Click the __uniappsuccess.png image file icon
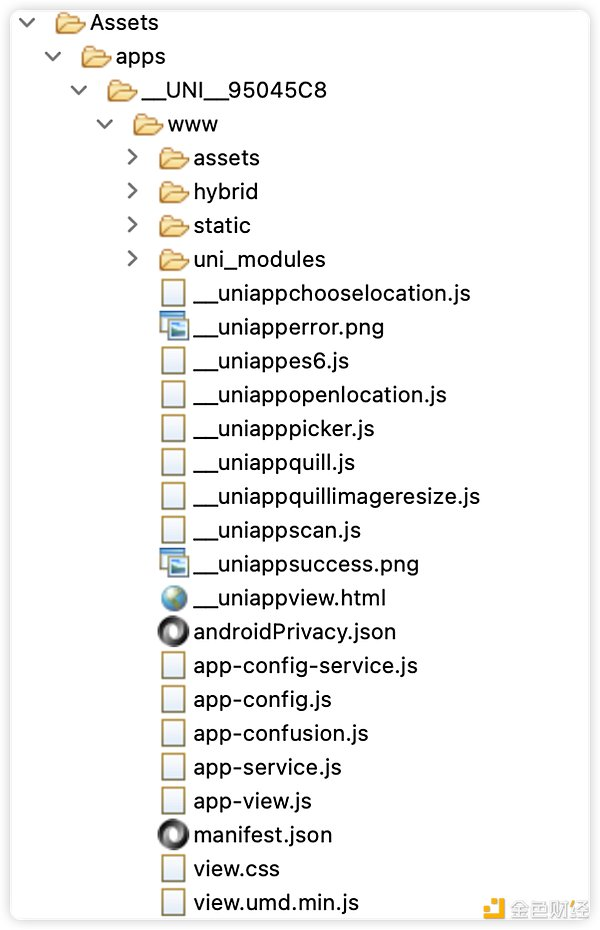600x930 pixels. coord(174,563)
